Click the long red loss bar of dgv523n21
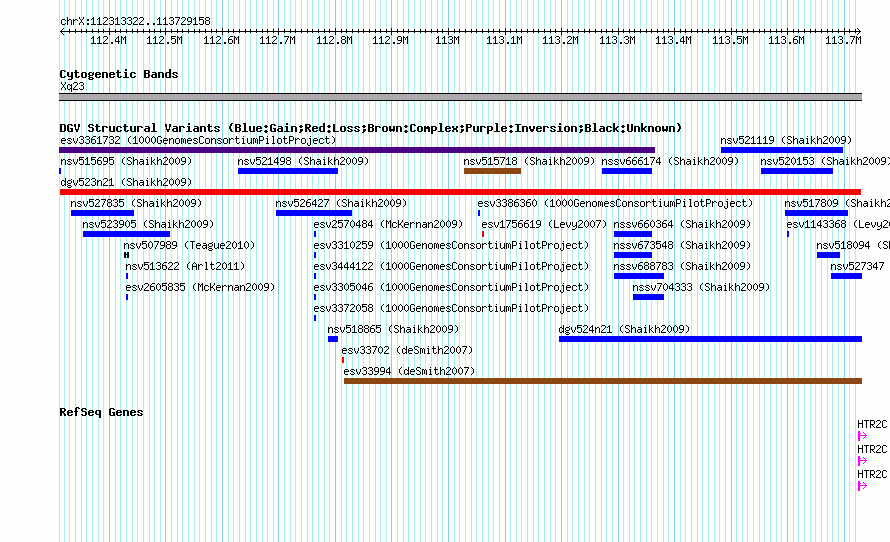Screen dimensions: 890x542 click(460, 192)
